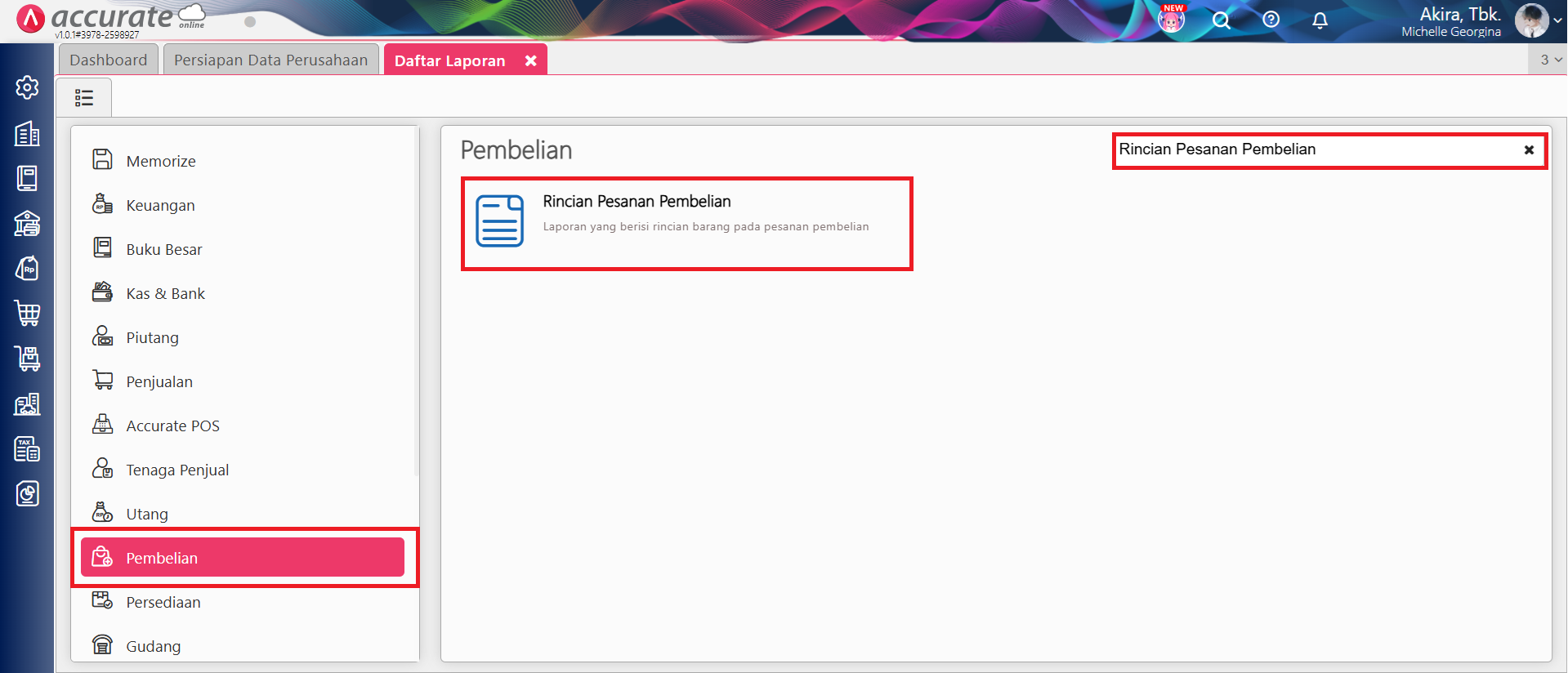The height and width of the screenshot is (673, 1568).
Task: Open the tax document sidebar icon
Action: coord(27,448)
